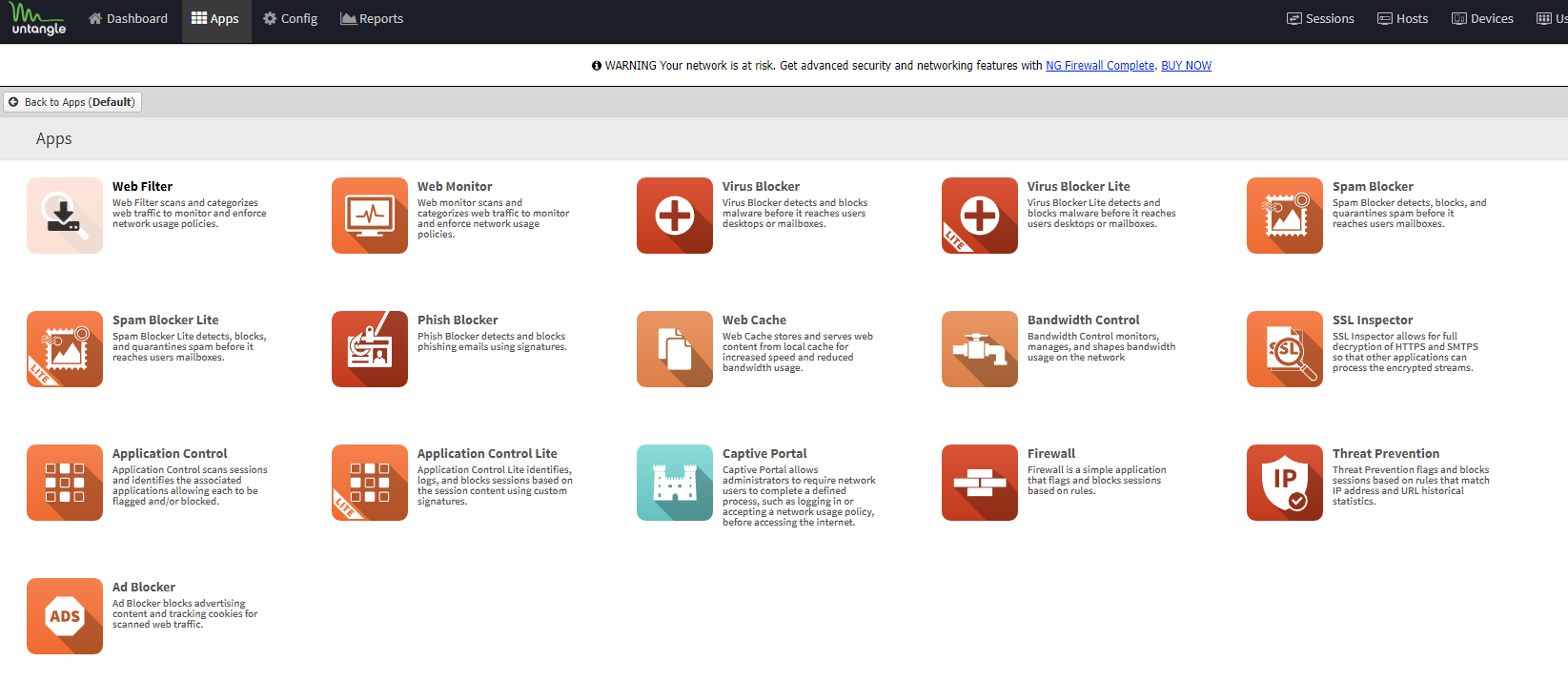This screenshot has width=1568, height=682.
Task: Click the Firewall title text
Action: (x=1051, y=454)
